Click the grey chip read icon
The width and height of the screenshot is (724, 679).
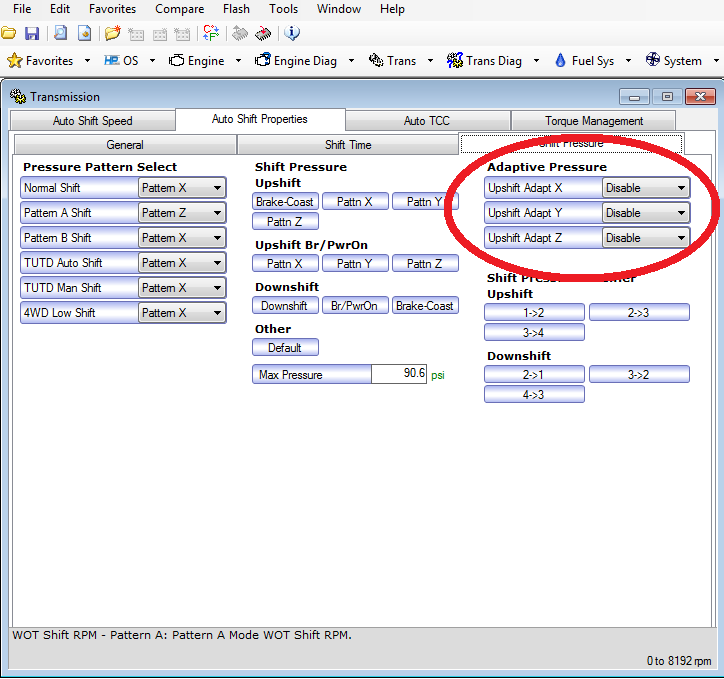240,33
